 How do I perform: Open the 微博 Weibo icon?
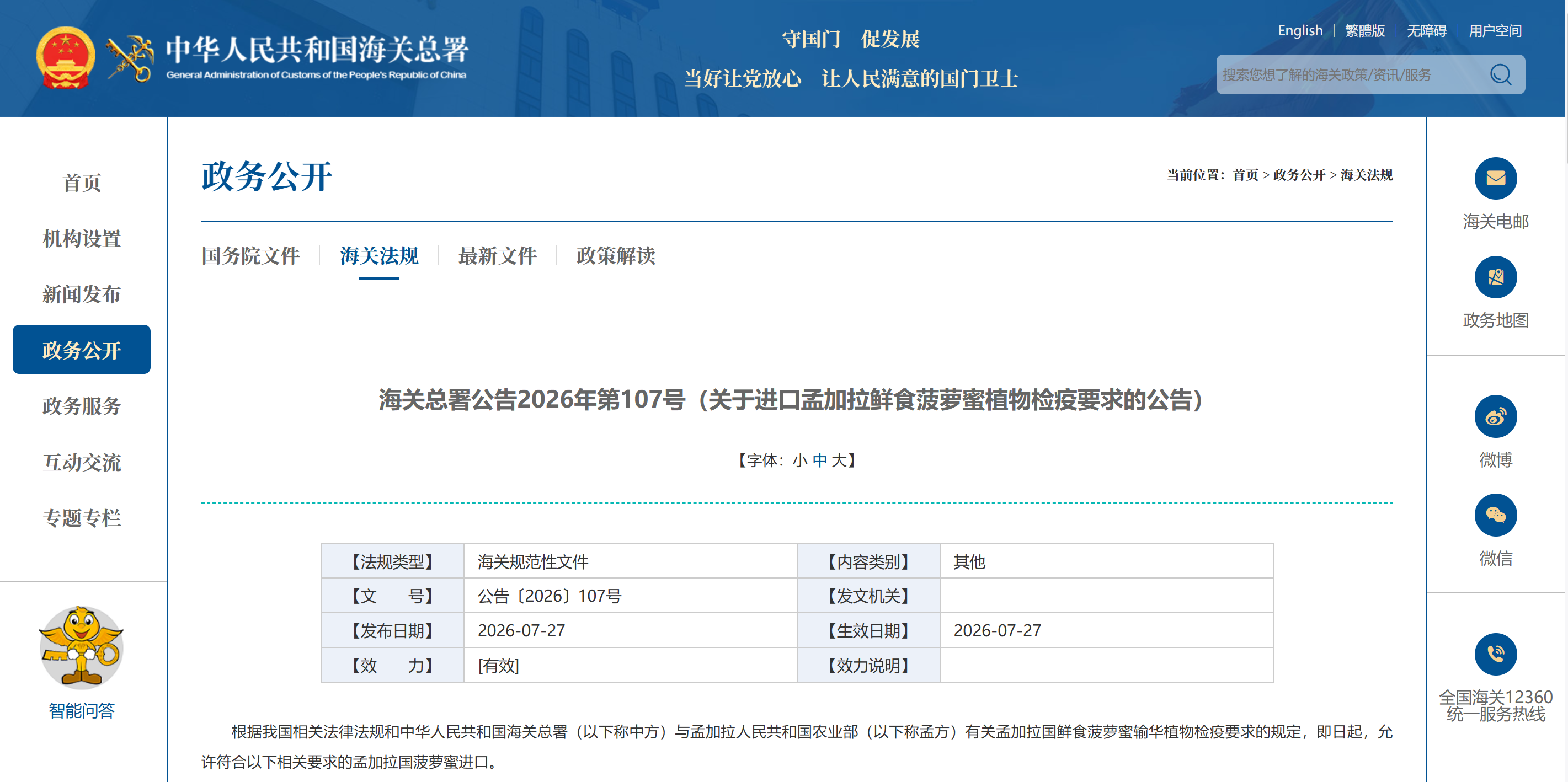click(1496, 416)
